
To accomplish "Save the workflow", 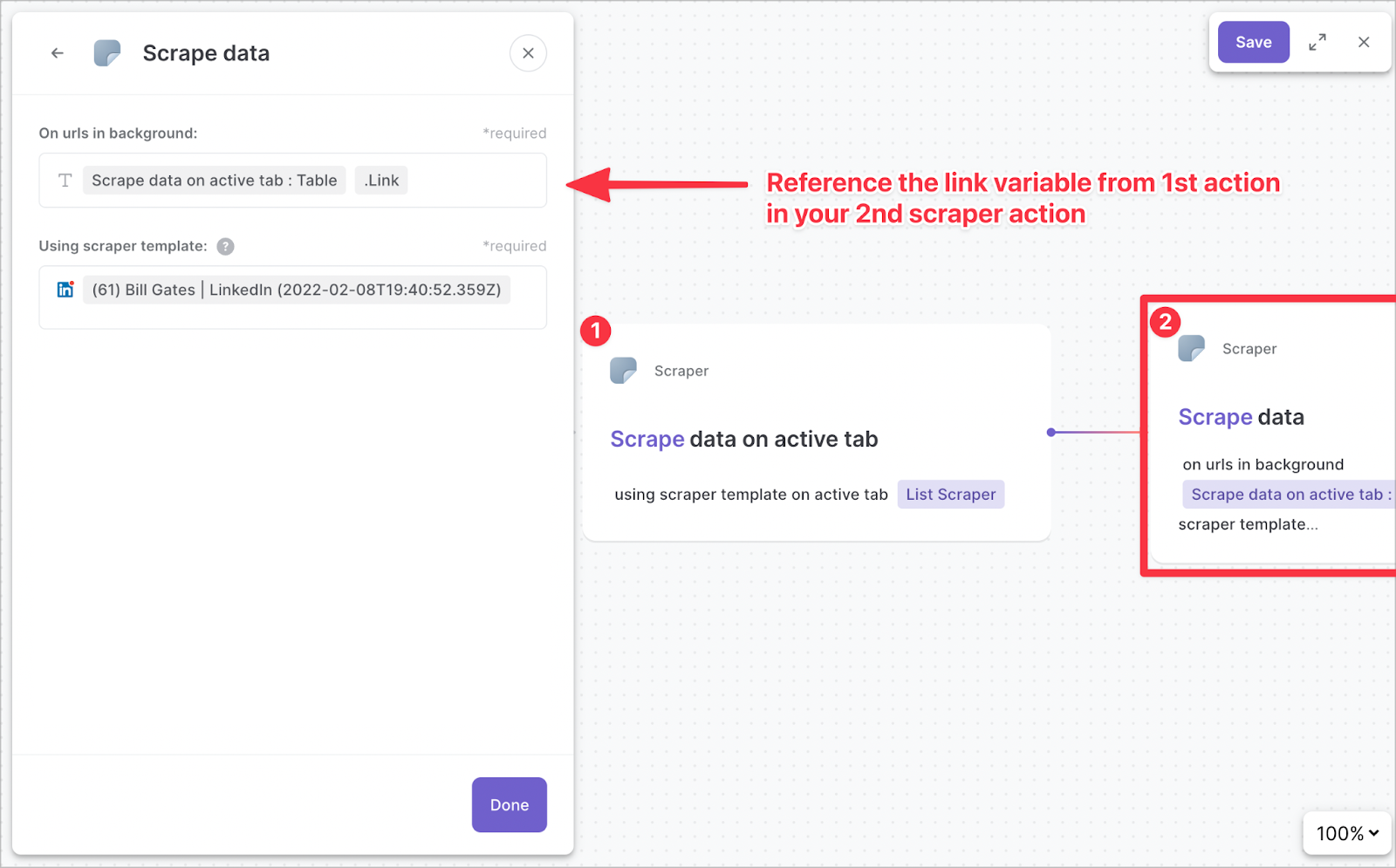I will 1253,42.
